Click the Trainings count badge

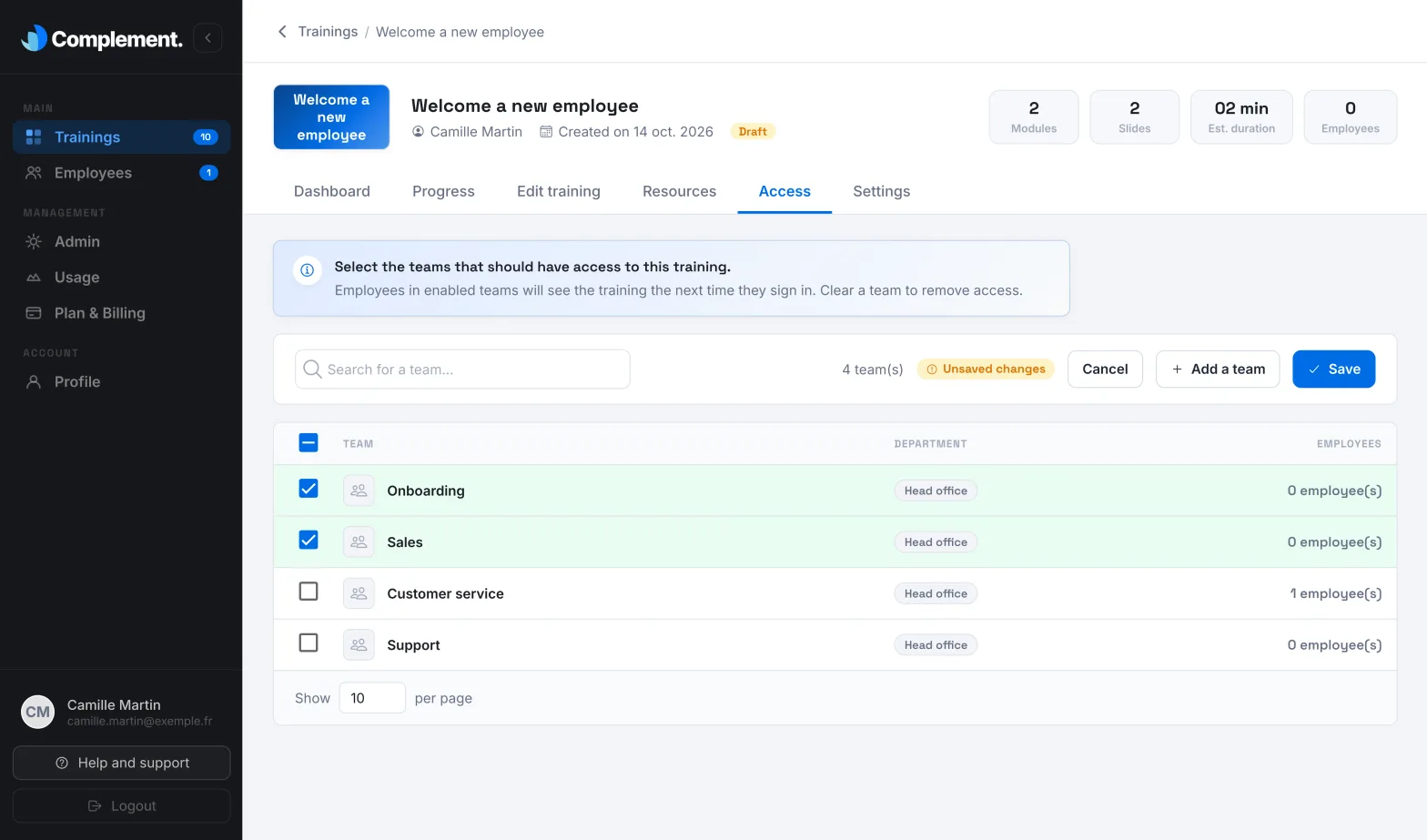[206, 137]
